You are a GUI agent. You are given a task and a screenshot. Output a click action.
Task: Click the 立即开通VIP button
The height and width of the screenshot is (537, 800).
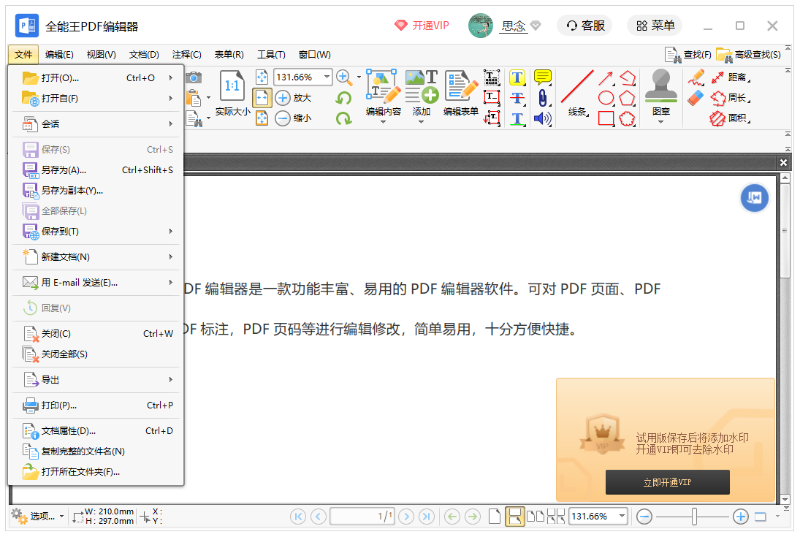pyautogui.click(x=667, y=483)
